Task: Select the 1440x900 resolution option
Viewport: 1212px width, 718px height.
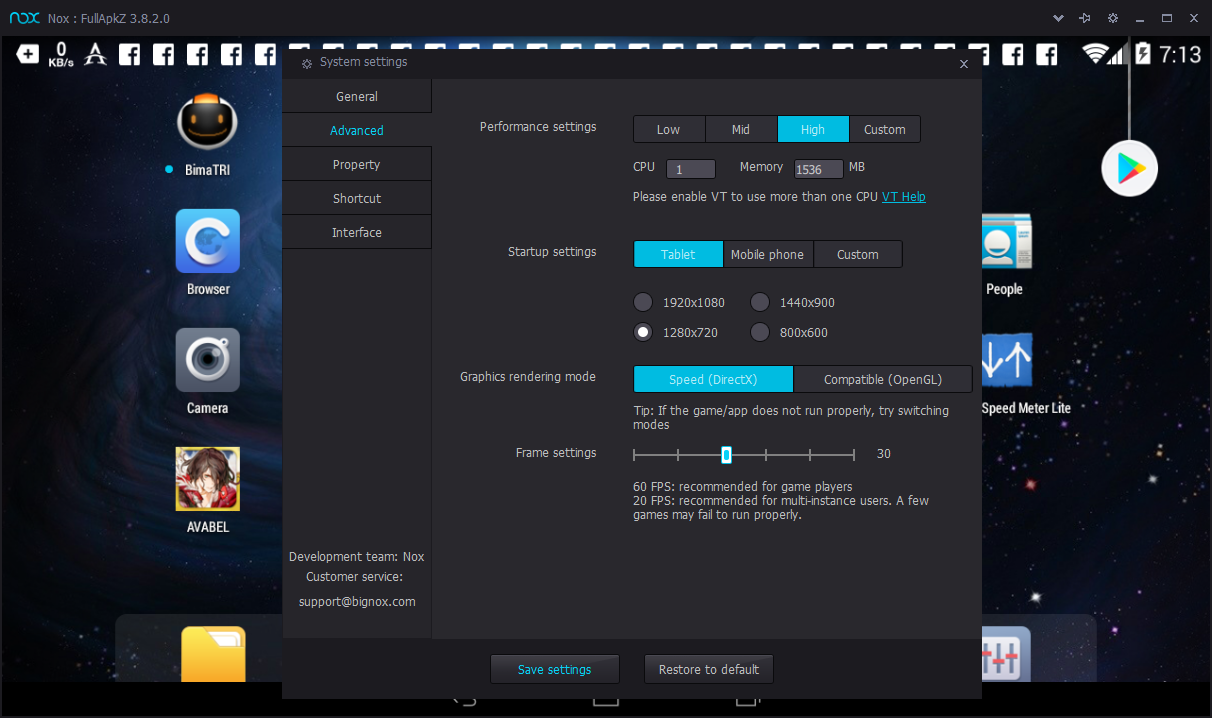Action: pos(760,302)
